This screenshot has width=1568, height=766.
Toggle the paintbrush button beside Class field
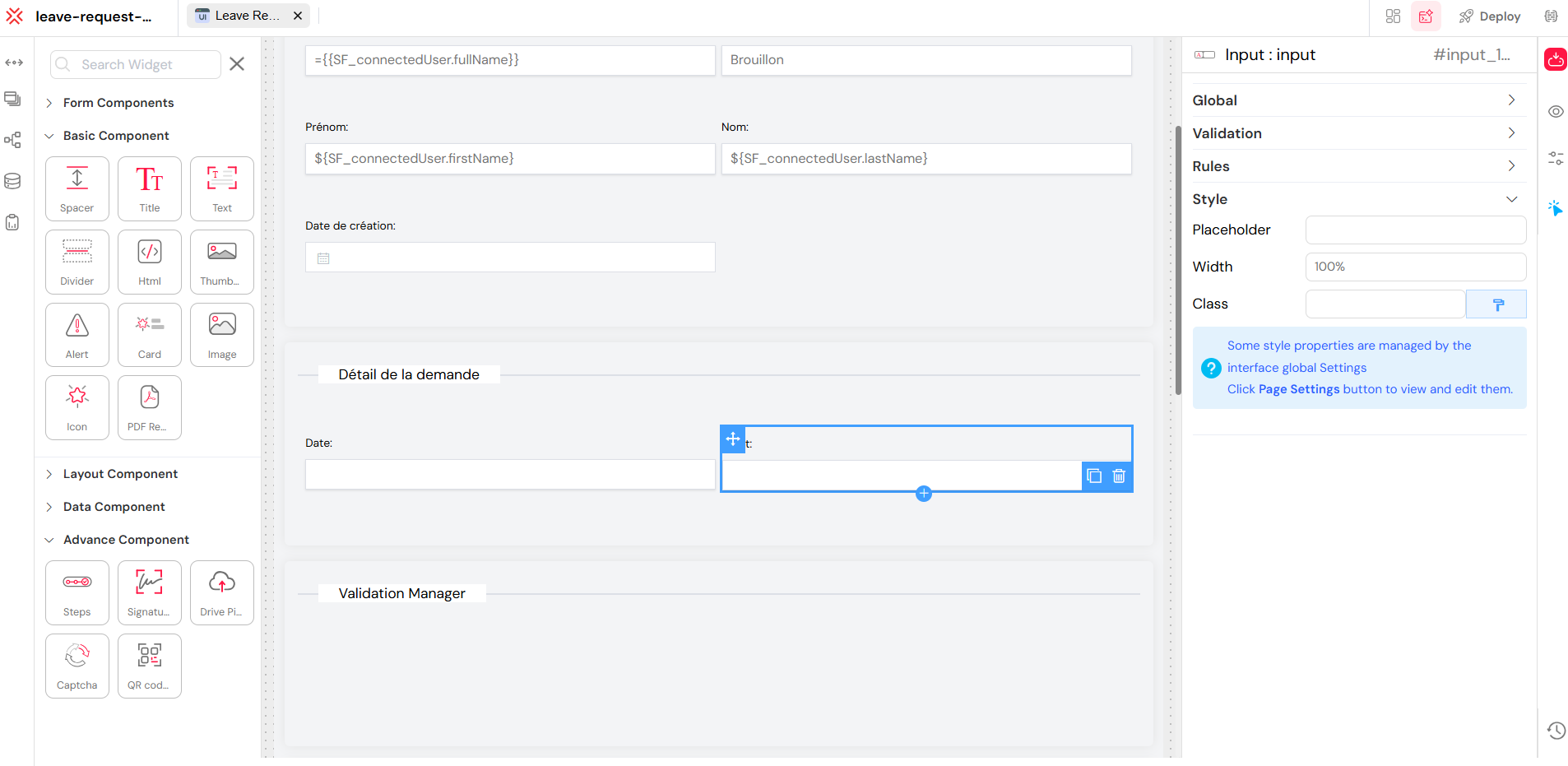click(1496, 304)
